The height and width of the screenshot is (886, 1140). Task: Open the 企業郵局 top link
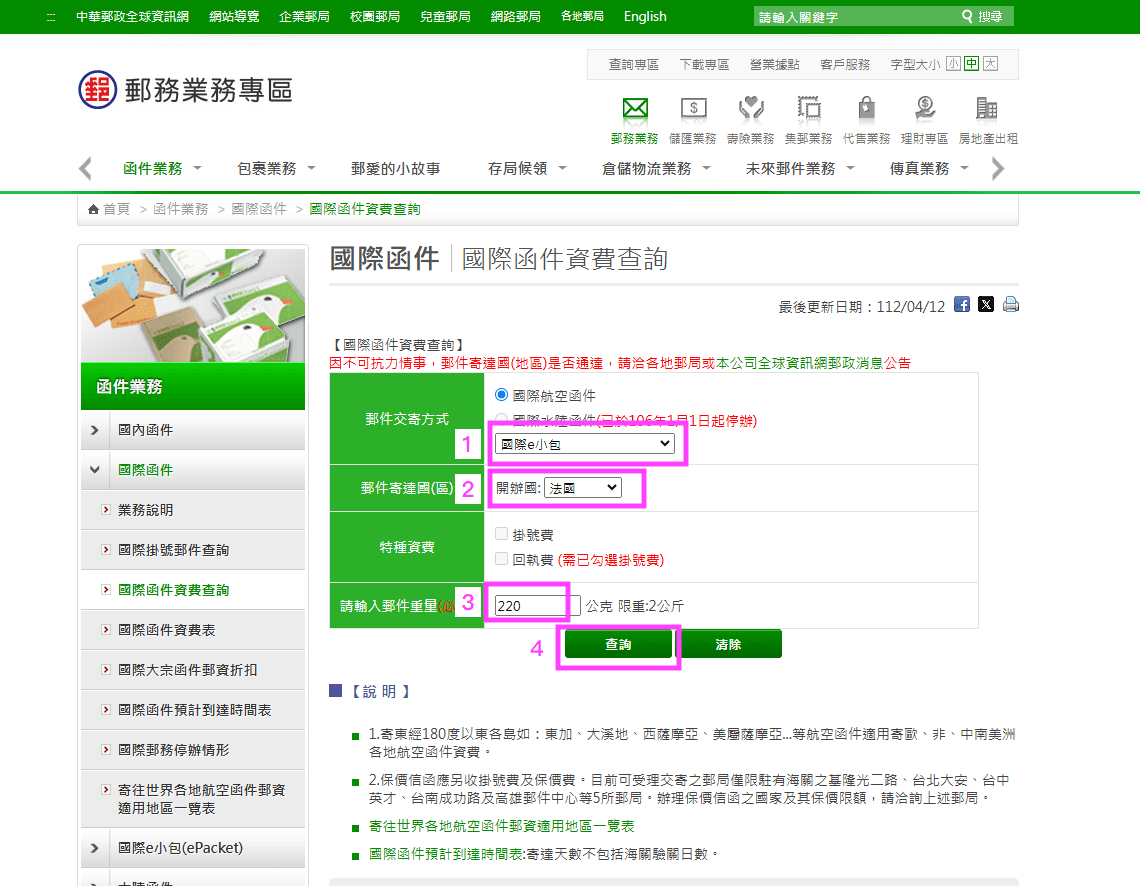304,16
